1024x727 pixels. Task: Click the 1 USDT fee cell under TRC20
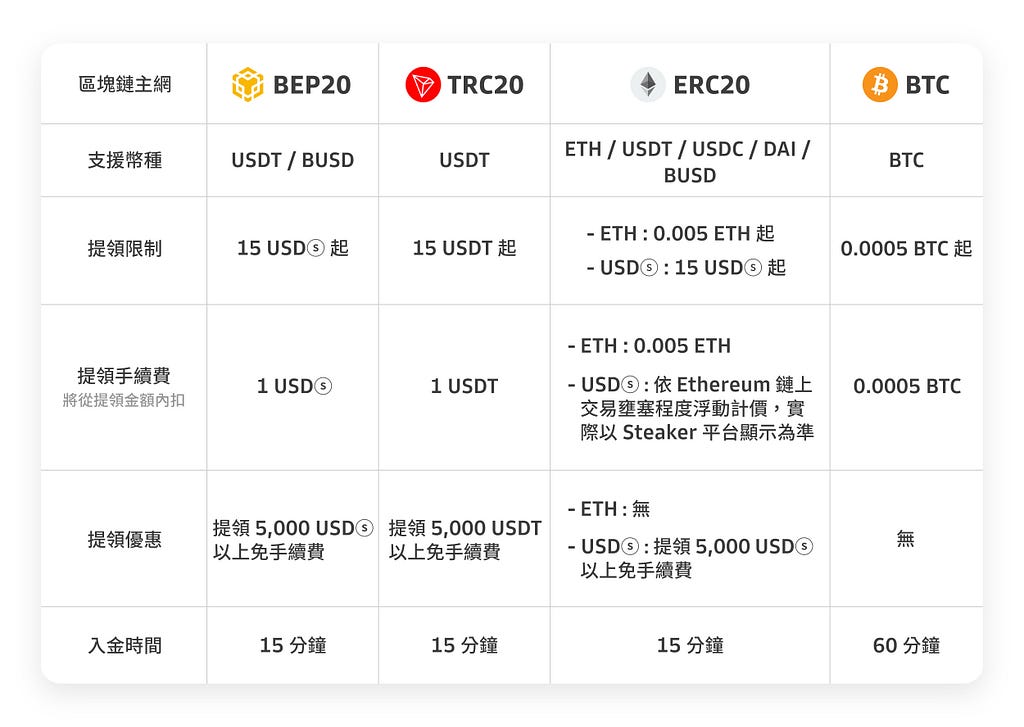click(x=464, y=386)
